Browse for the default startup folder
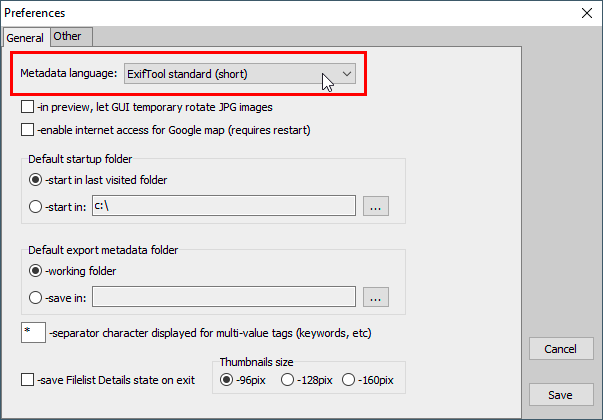Viewport: 603px width, 420px height. tap(375, 207)
